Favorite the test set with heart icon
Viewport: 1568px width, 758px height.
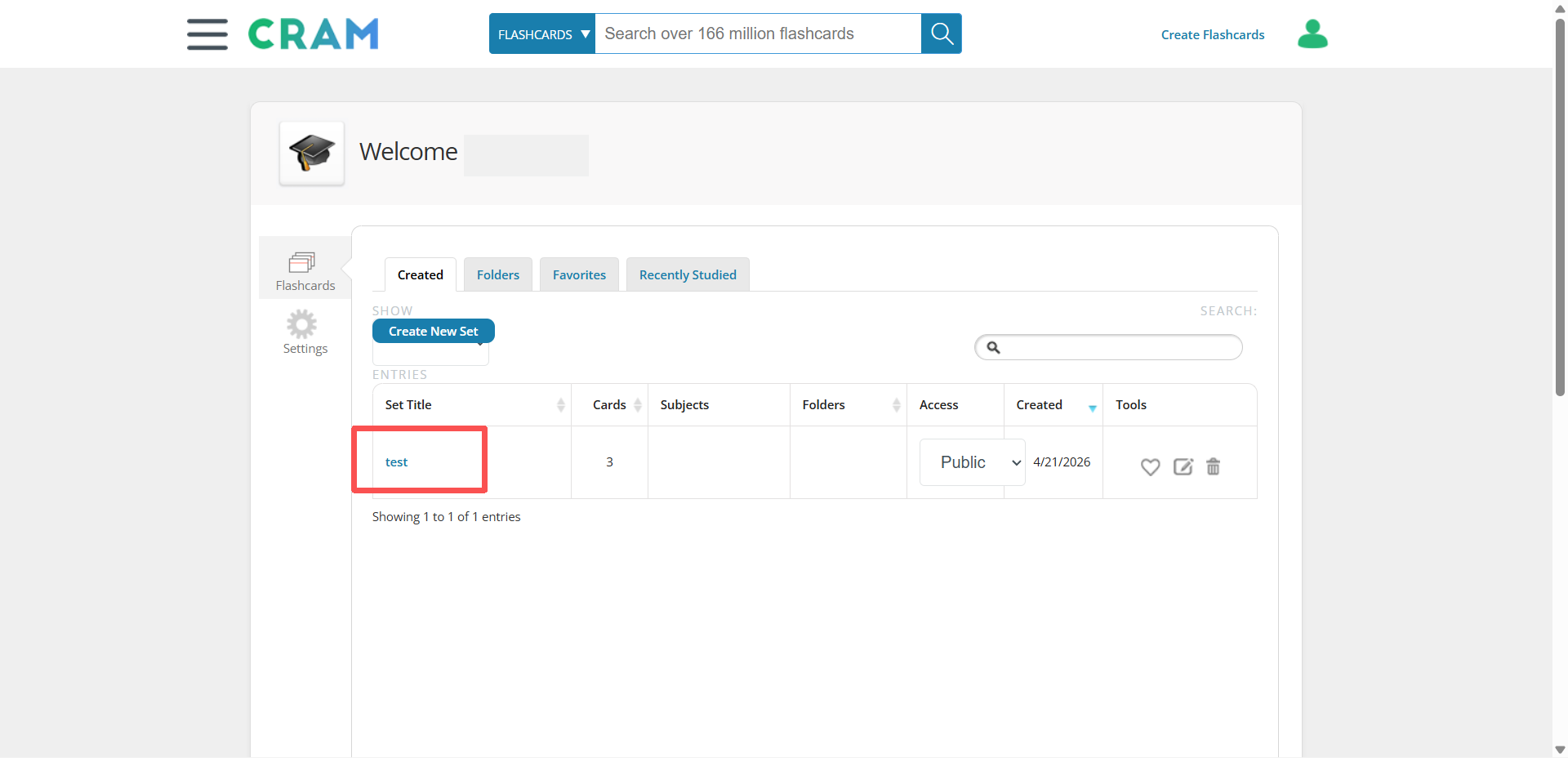(1150, 466)
